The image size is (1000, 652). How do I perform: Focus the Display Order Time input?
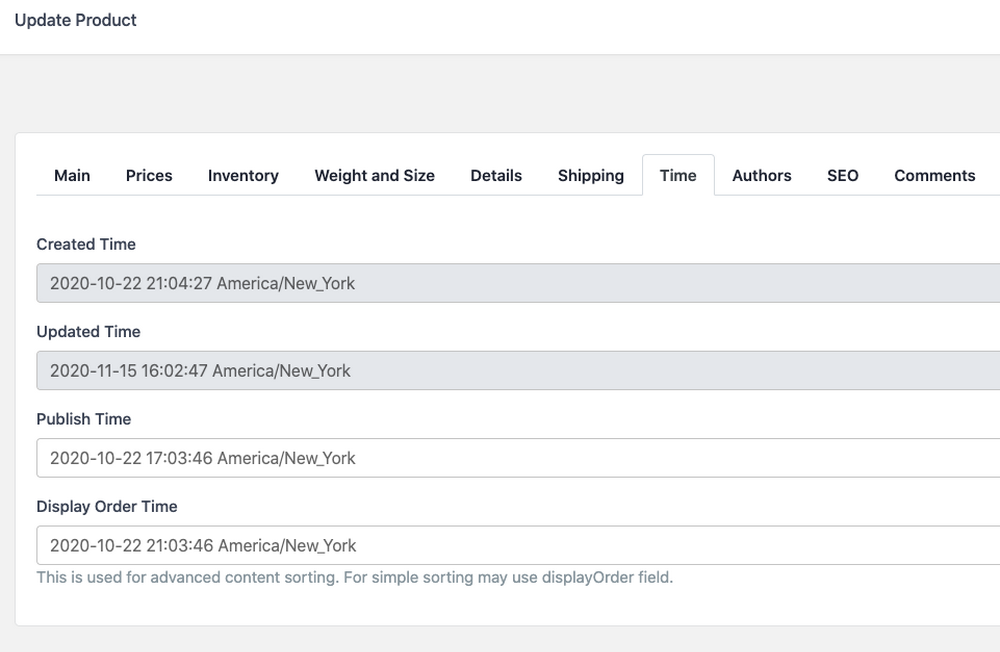click(518, 545)
